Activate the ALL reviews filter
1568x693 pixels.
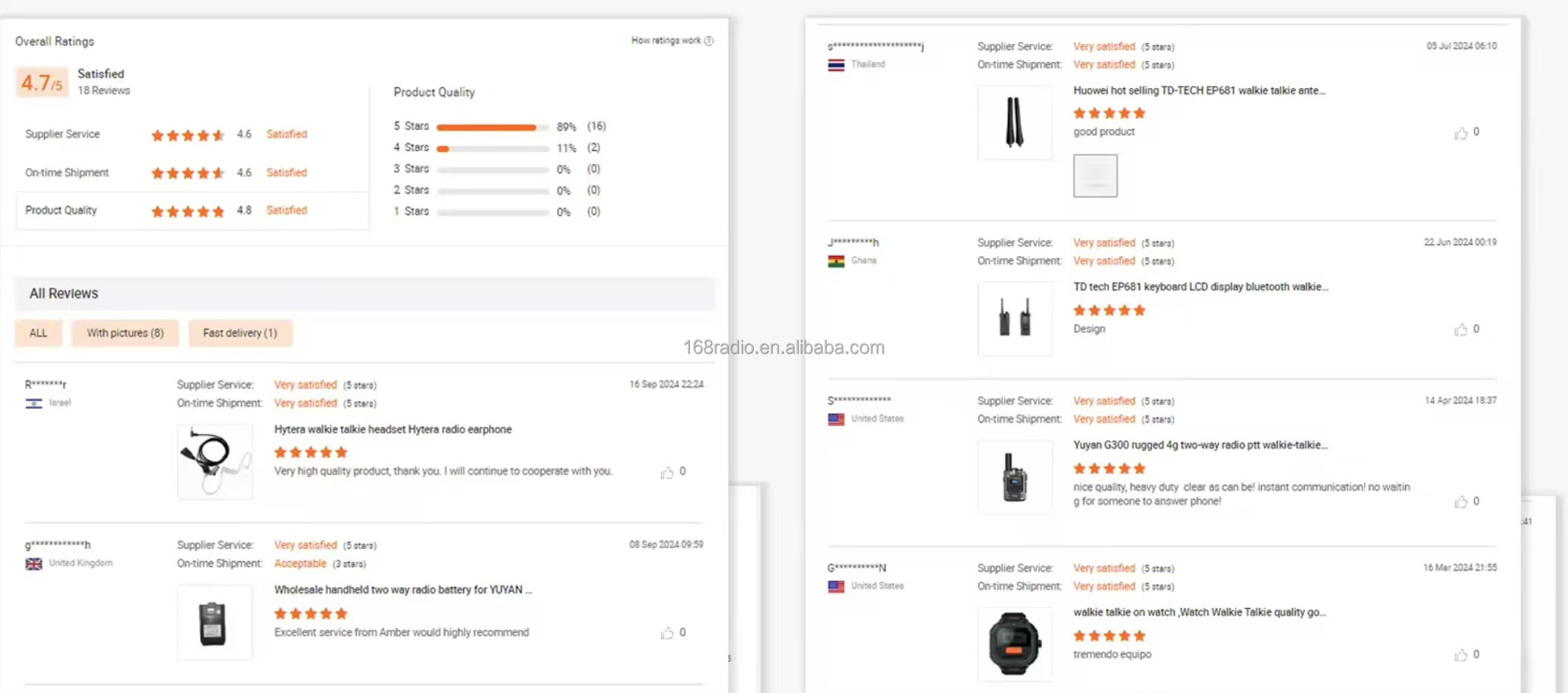coord(38,333)
